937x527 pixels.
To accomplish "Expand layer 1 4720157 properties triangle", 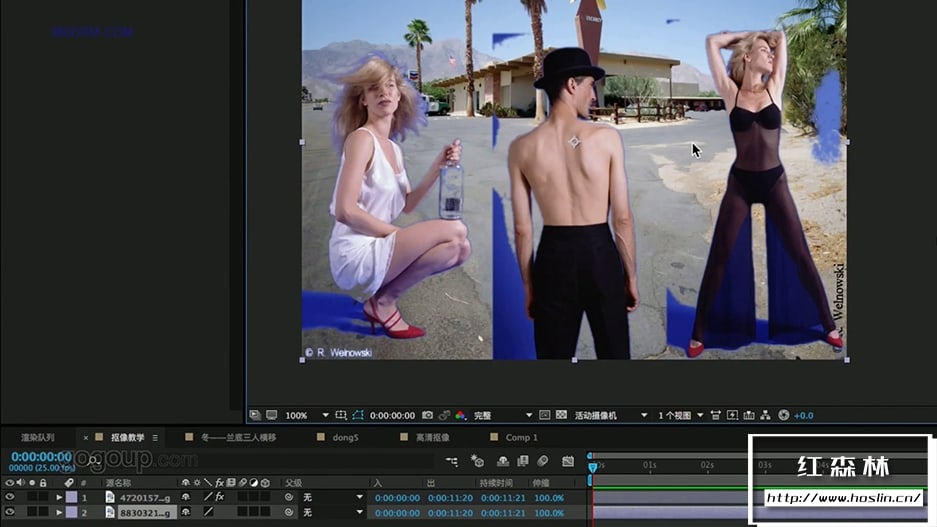I will tap(59, 497).
